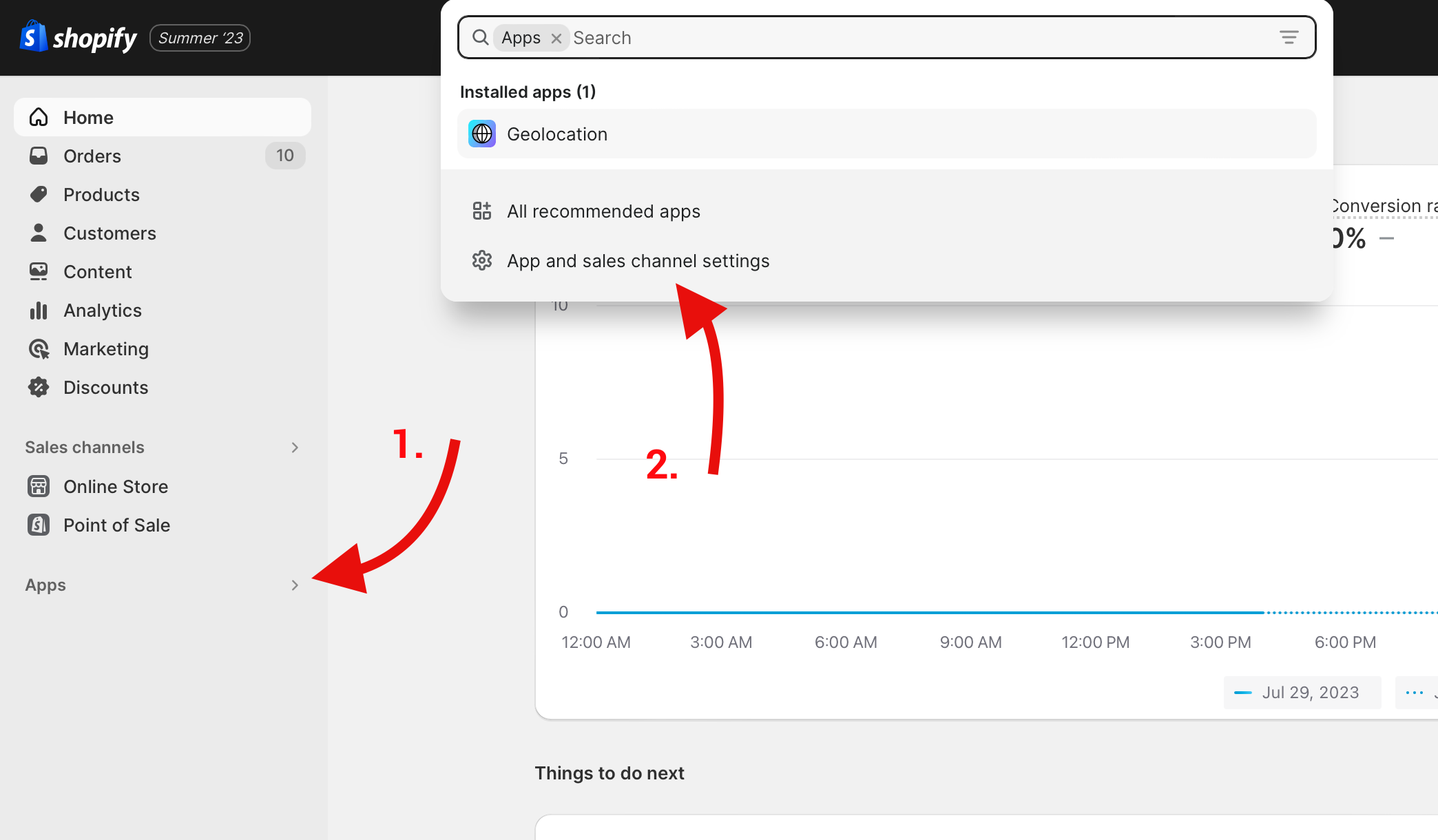Click the Apps filter chip label
The height and width of the screenshot is (840, 1438).
tap(521, 38)
